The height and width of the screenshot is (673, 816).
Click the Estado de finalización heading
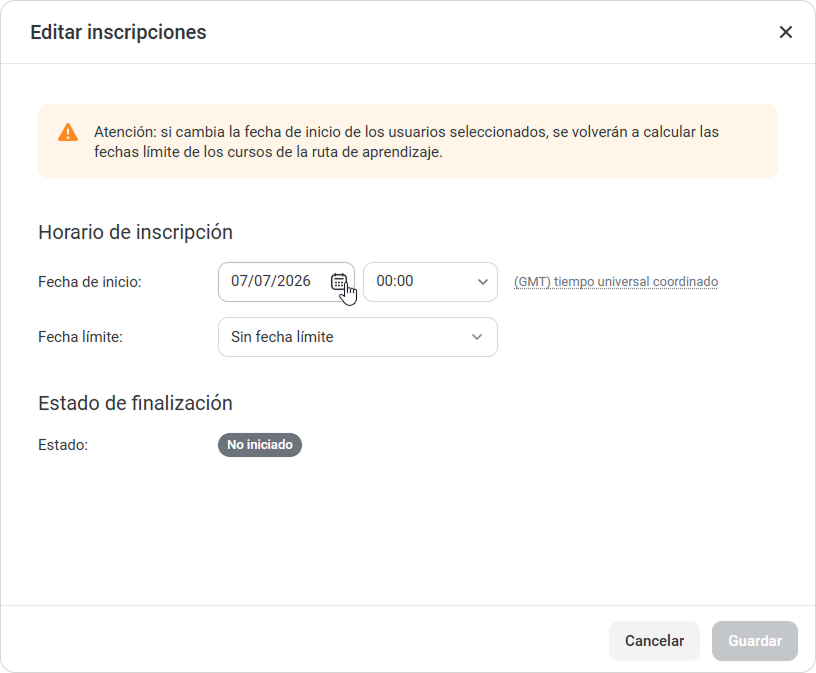(135, 403)
